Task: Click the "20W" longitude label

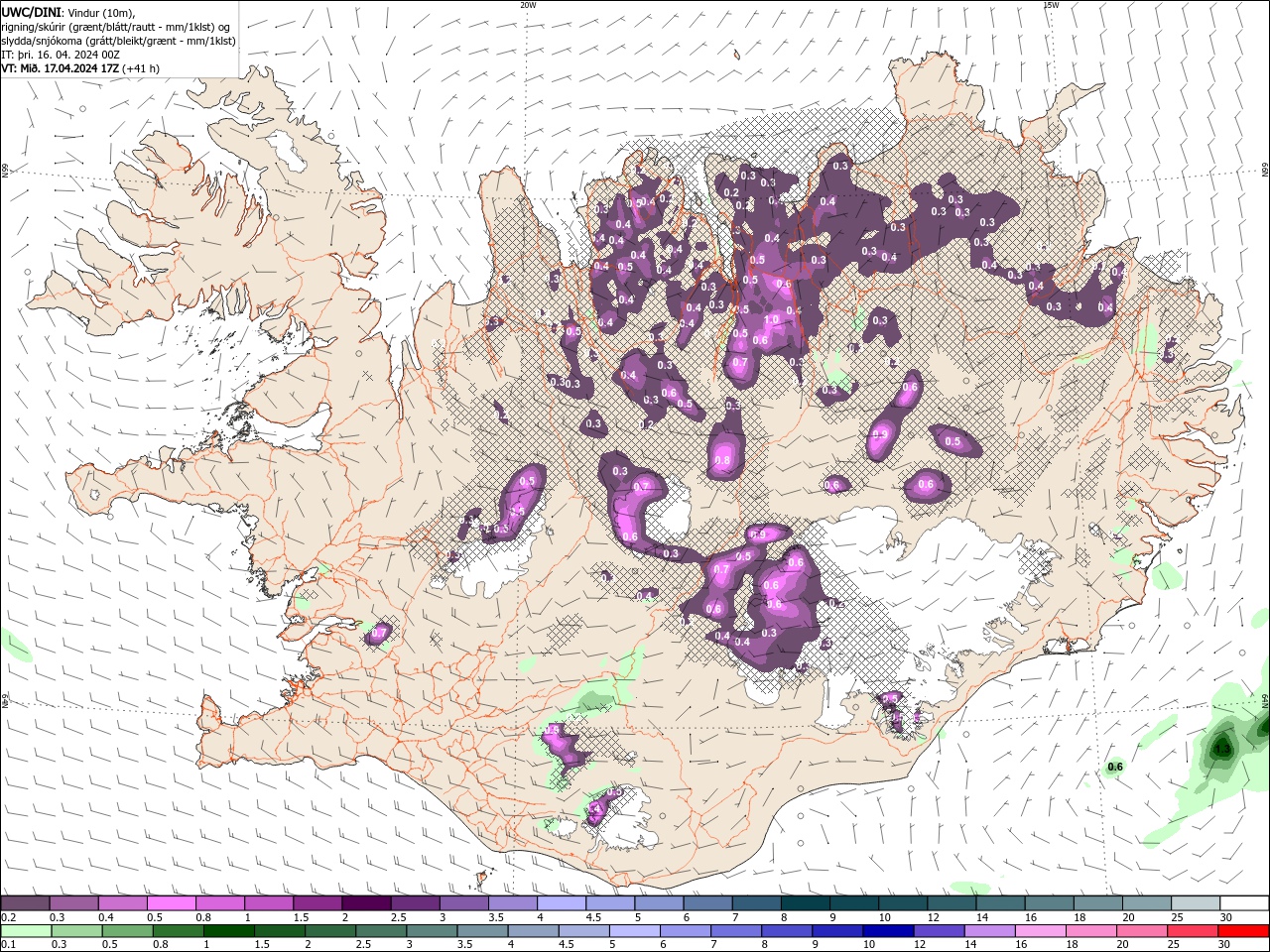Action: pyautogui.click(x=528, y=5)
